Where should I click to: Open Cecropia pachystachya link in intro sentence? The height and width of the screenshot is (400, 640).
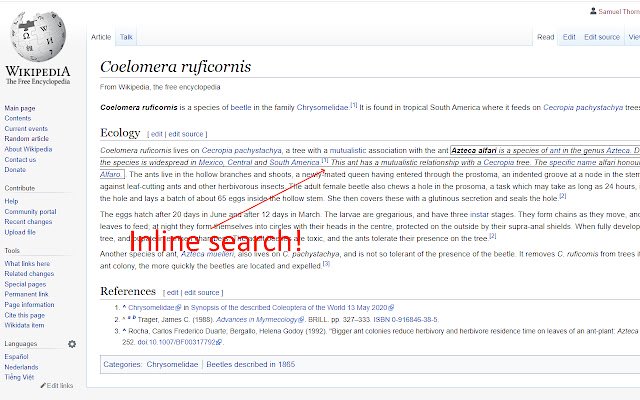(583, 108)
